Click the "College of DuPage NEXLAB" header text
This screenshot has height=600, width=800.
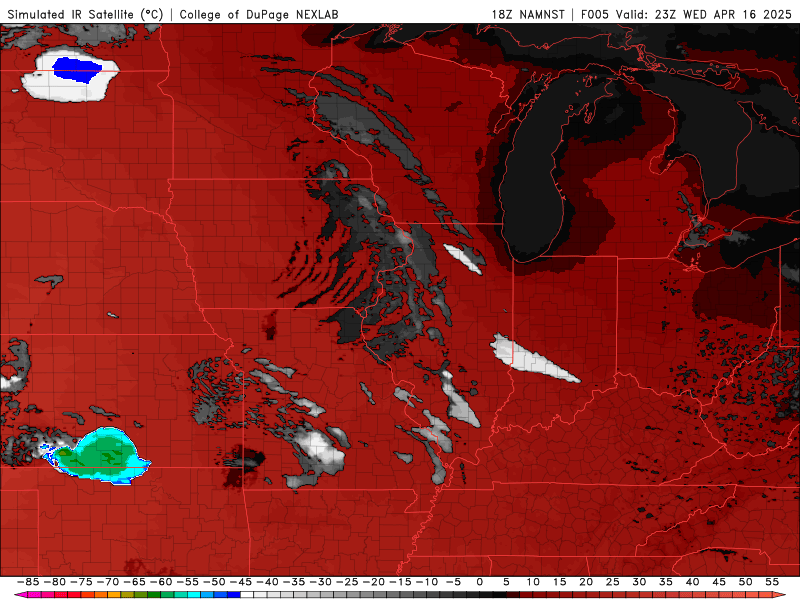(x=259, y=14)
